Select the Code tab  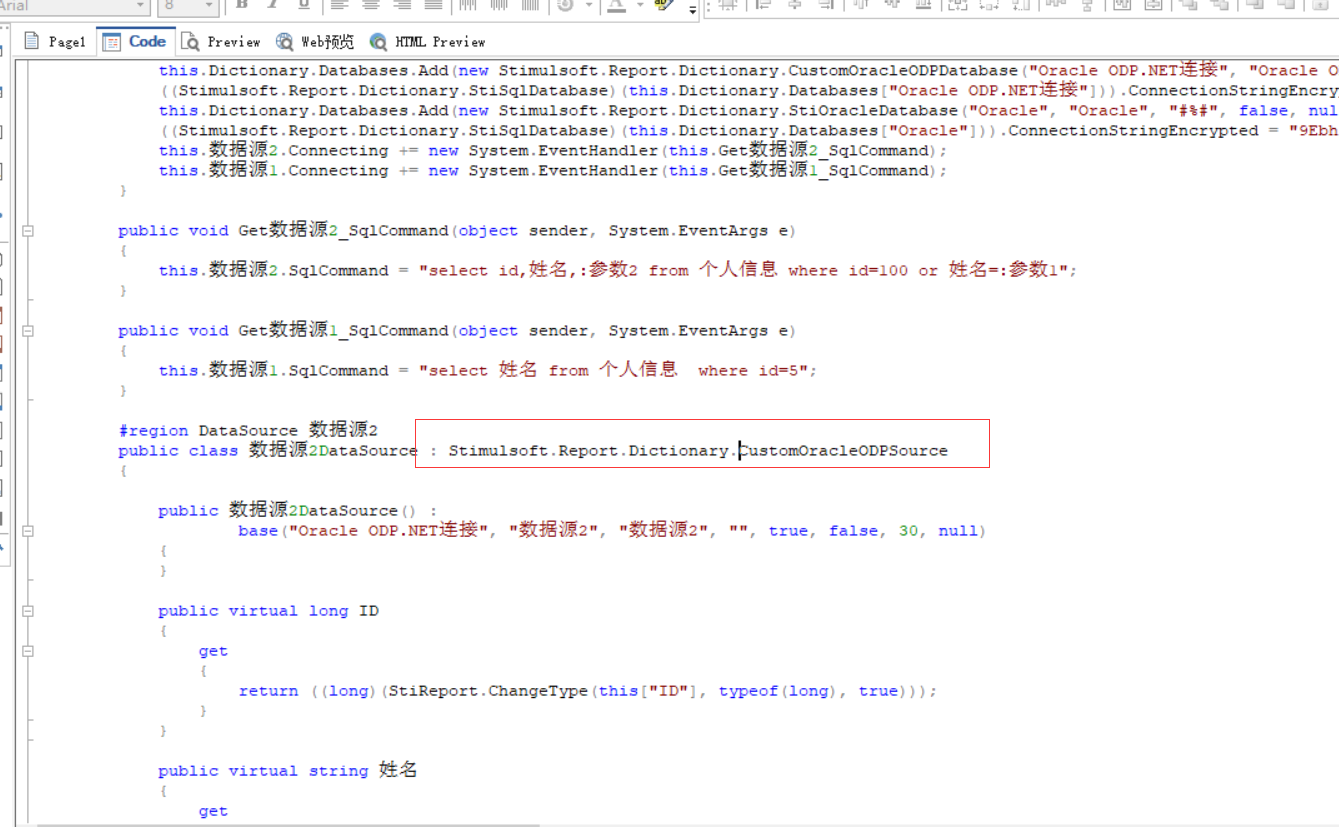point(135,42)
